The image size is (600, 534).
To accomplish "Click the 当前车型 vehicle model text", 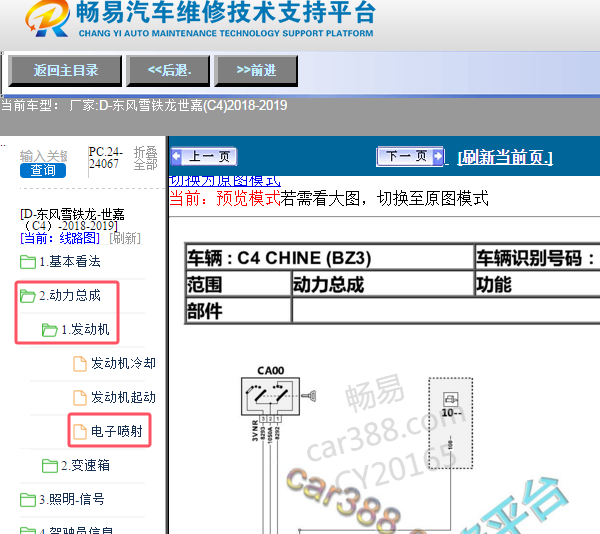I will [144, 105].
